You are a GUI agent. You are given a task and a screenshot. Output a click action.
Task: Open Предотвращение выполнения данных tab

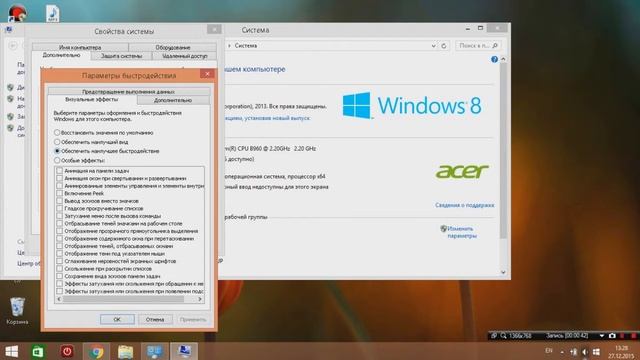tap(129, 91)
